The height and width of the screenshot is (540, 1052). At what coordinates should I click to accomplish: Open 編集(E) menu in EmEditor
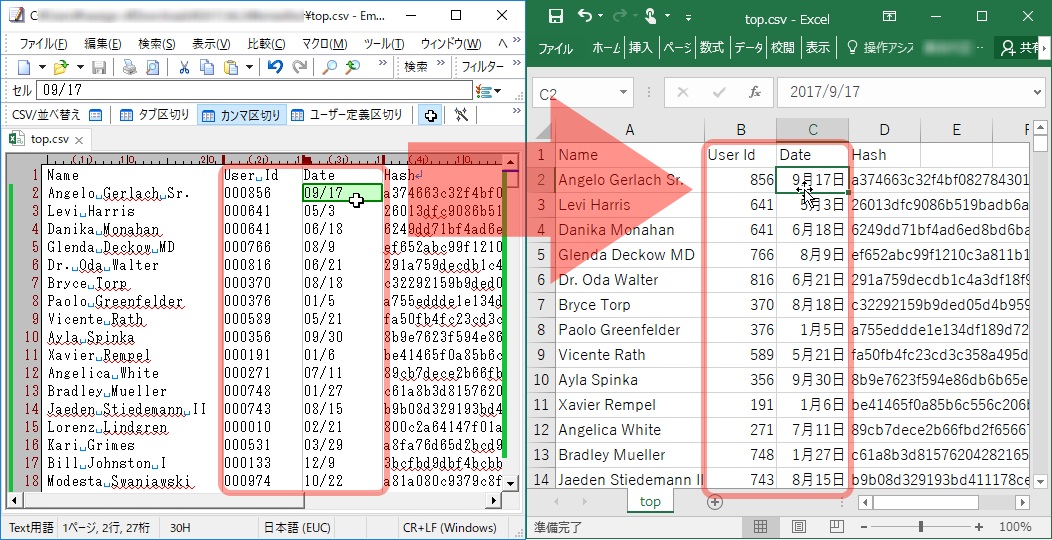point(102,44)
